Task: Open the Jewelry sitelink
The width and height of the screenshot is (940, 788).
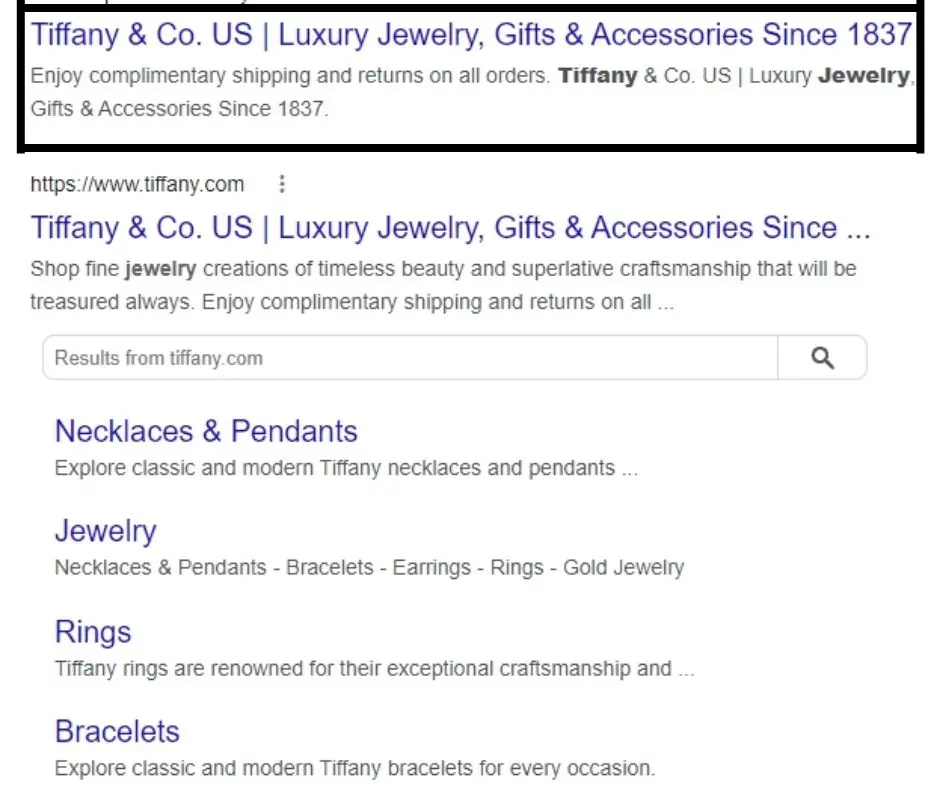Action: [105, 531]
